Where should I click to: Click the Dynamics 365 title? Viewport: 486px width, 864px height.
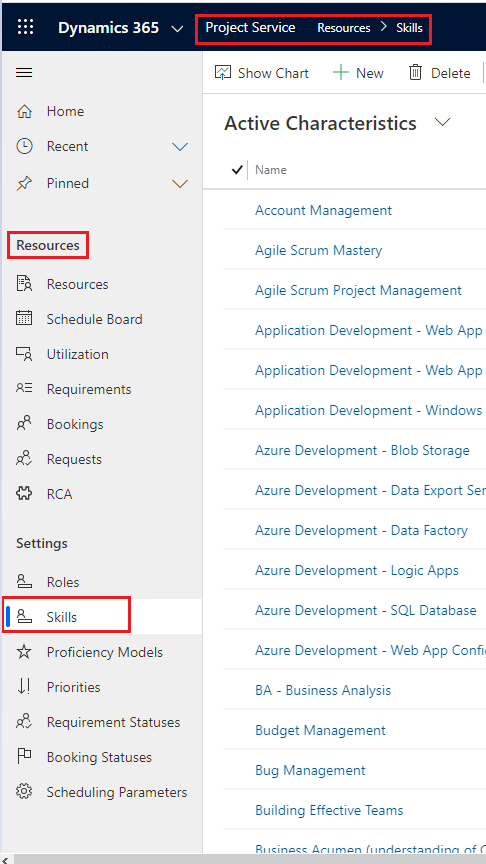pyautogui.click(x=109, y=28)
